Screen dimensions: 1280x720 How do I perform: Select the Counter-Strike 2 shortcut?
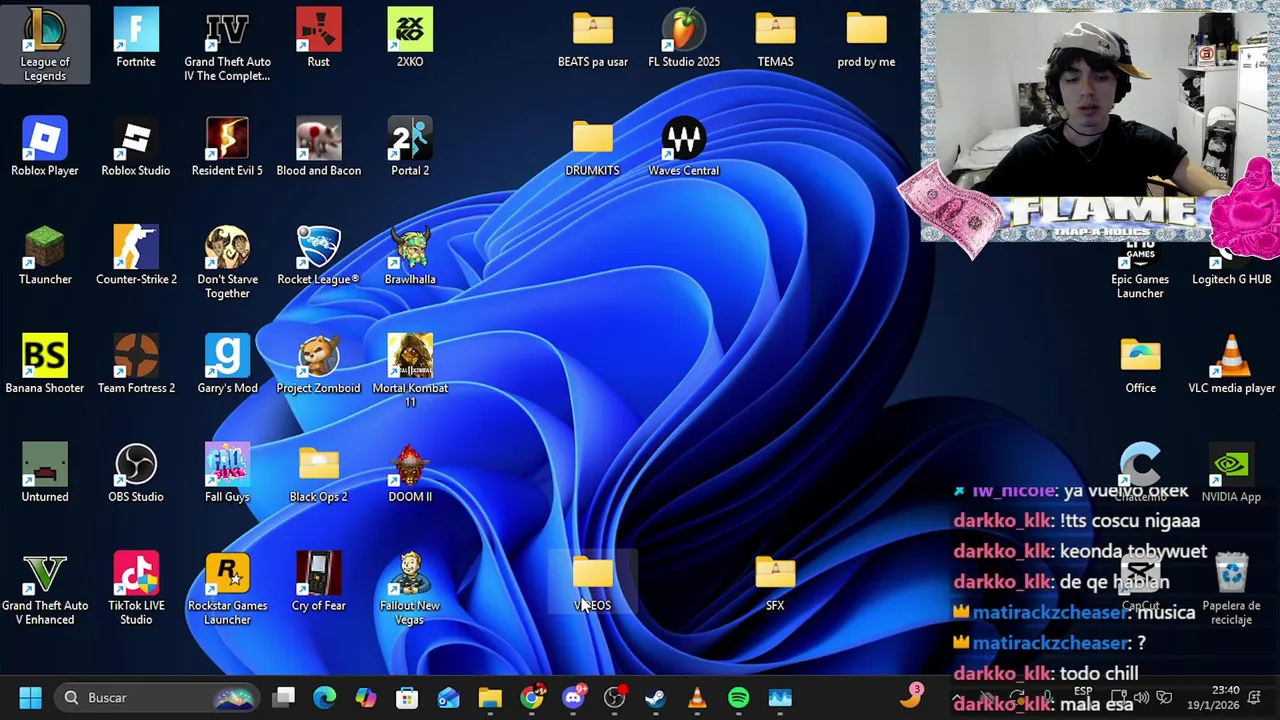click(x=136, y=256)
